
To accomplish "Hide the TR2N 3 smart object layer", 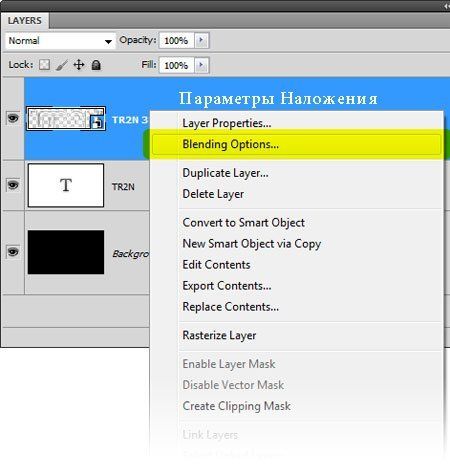I will [x=13, y=118].
